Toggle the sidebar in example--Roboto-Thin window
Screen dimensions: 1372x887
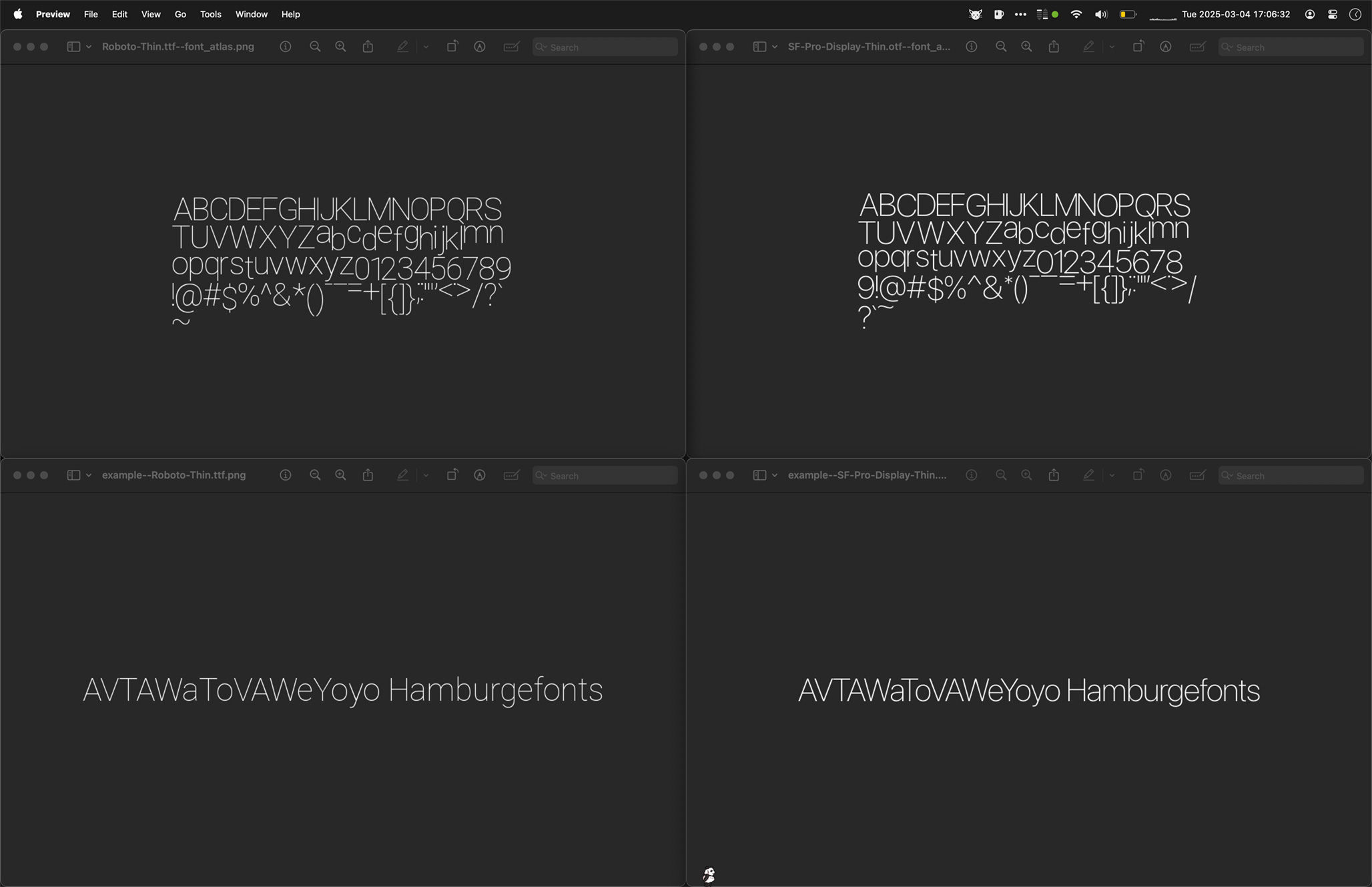(x=73, y=475)
